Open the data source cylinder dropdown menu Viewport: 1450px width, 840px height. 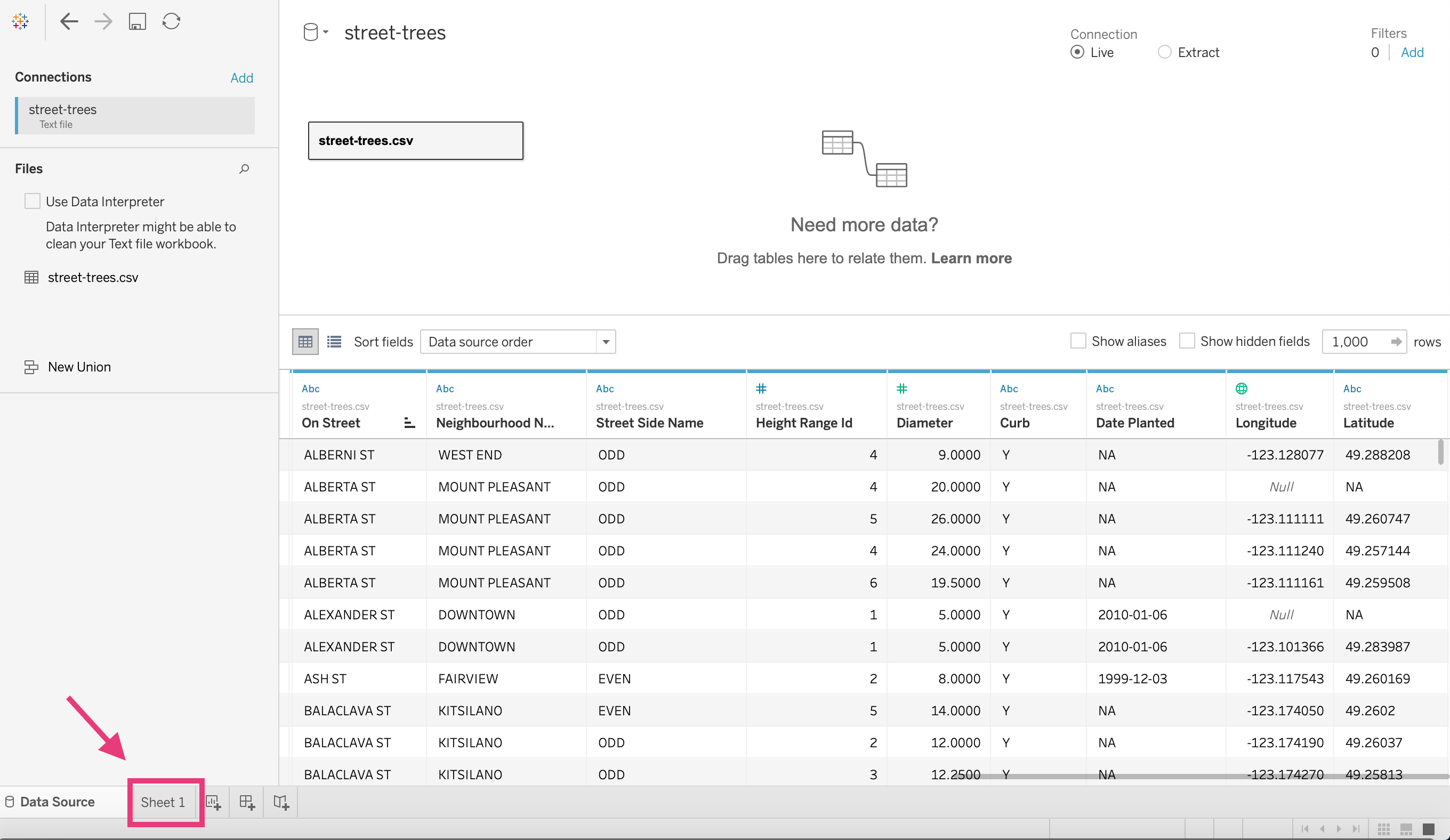coord(315,32)
